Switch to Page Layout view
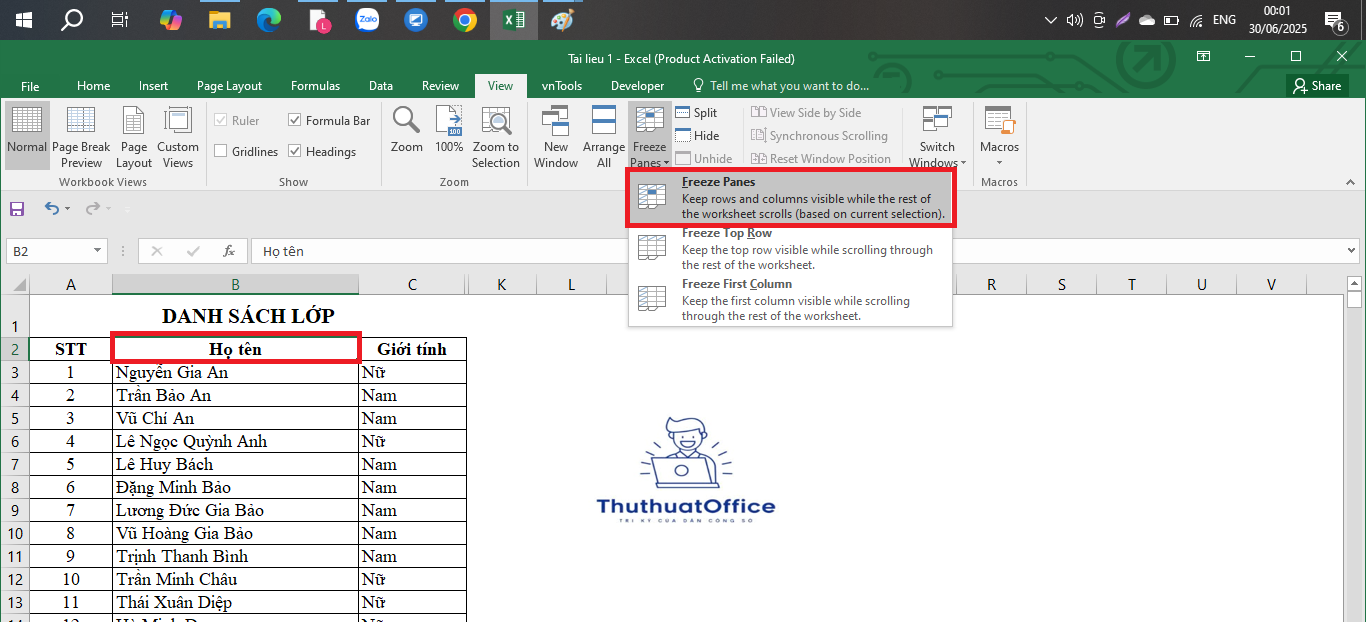The height and width of the screenshot is (622, 1366). coord(134,135)
